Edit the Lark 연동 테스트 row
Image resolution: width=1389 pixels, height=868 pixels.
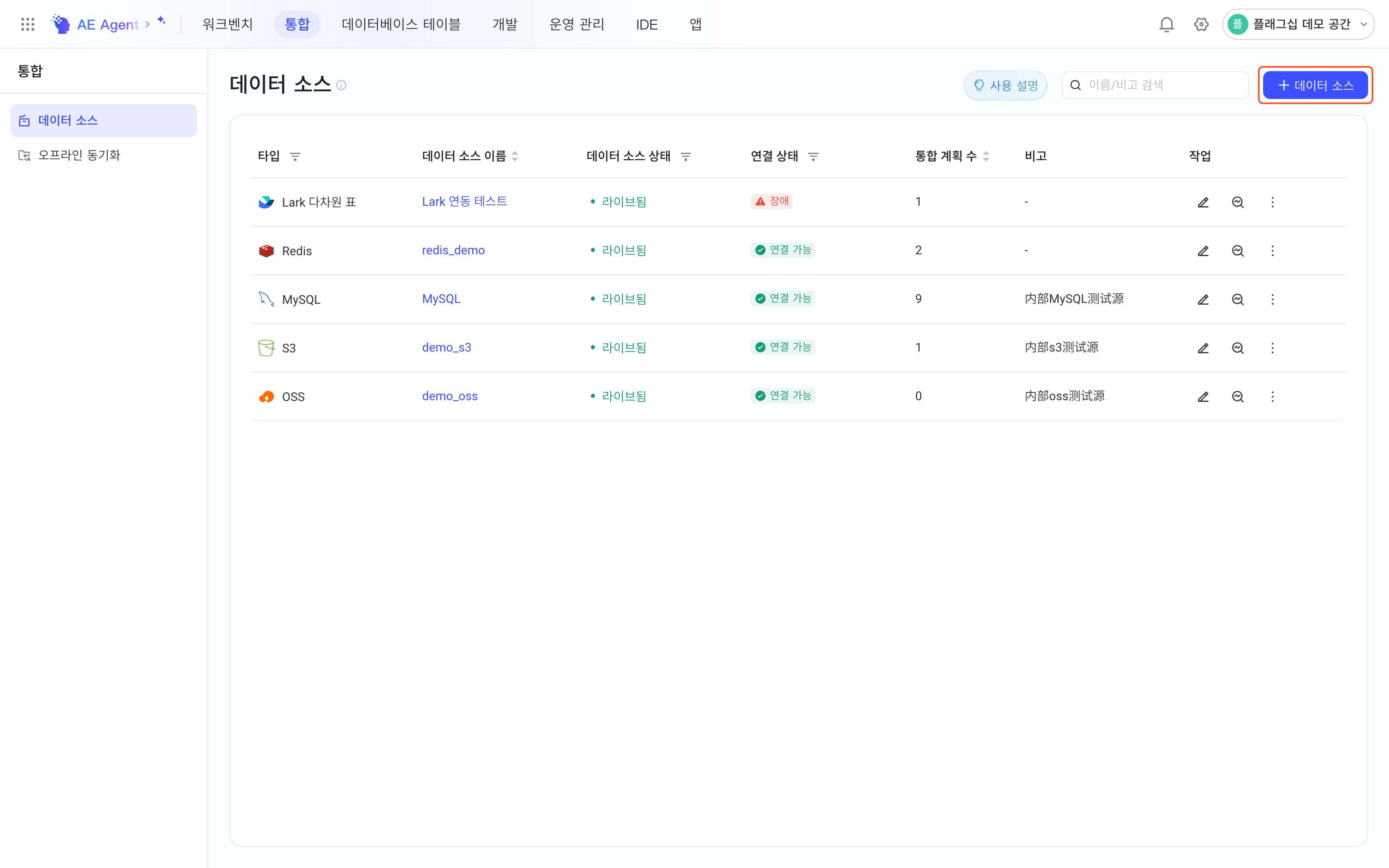pos(1203,202)
